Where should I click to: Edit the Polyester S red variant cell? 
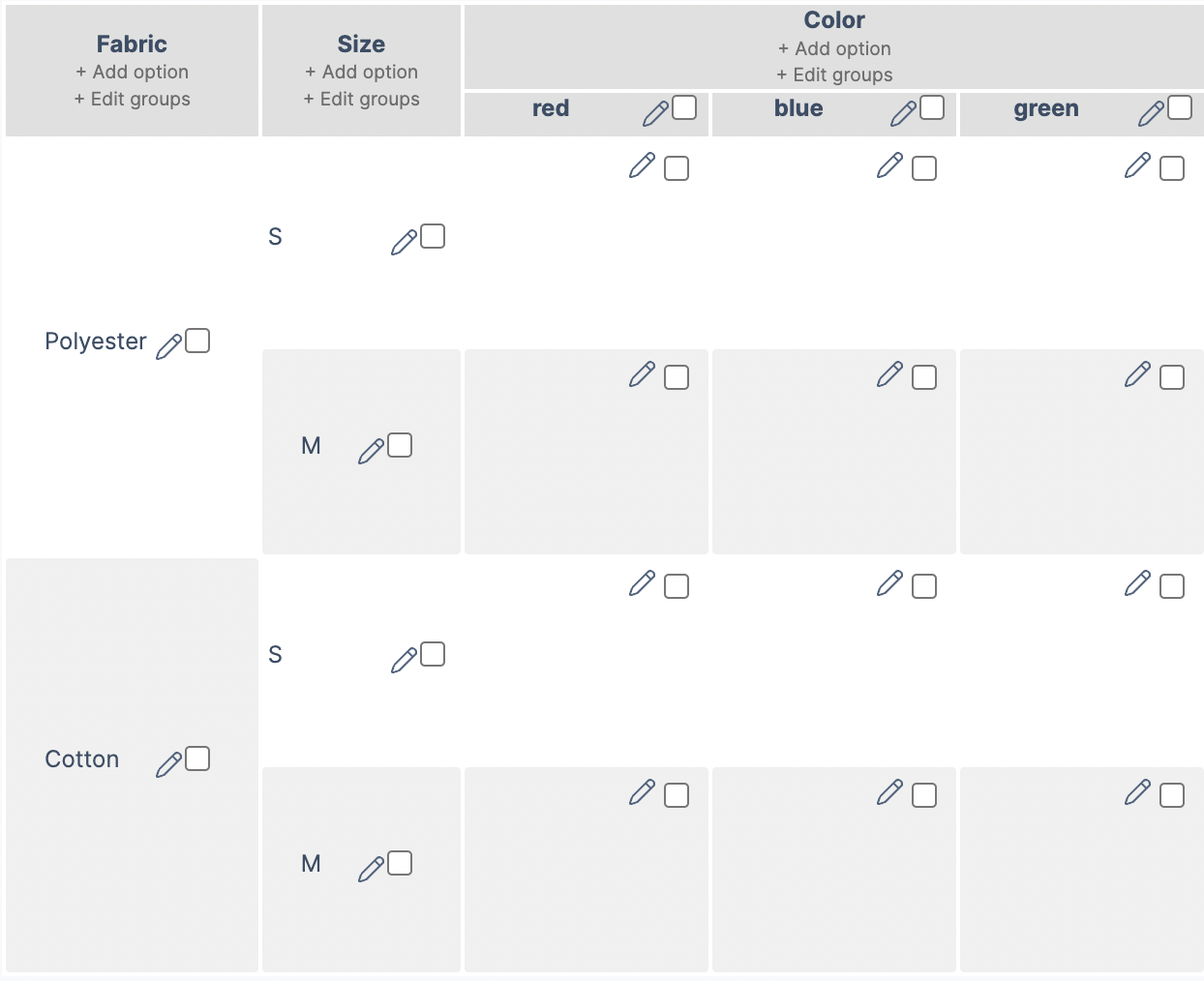(642, 166)
